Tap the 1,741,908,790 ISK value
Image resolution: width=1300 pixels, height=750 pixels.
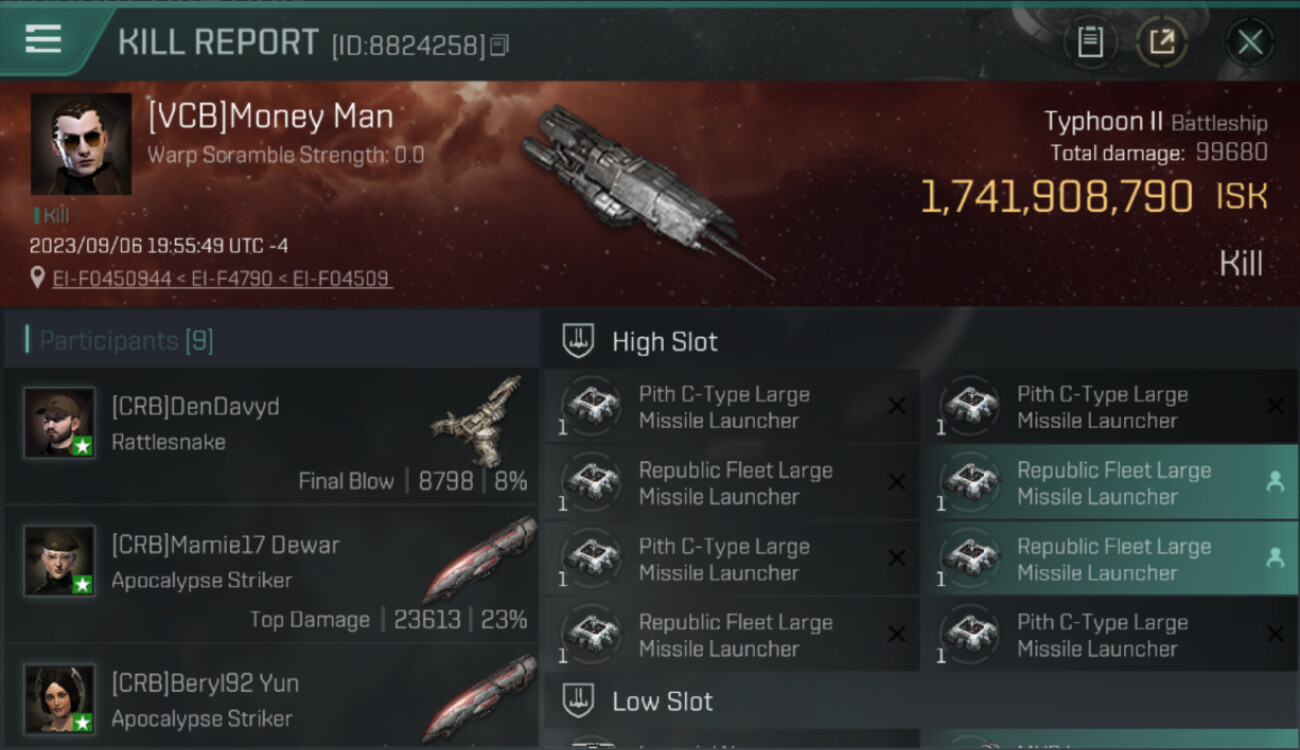pyautogui.click(x=1056, y=197)
